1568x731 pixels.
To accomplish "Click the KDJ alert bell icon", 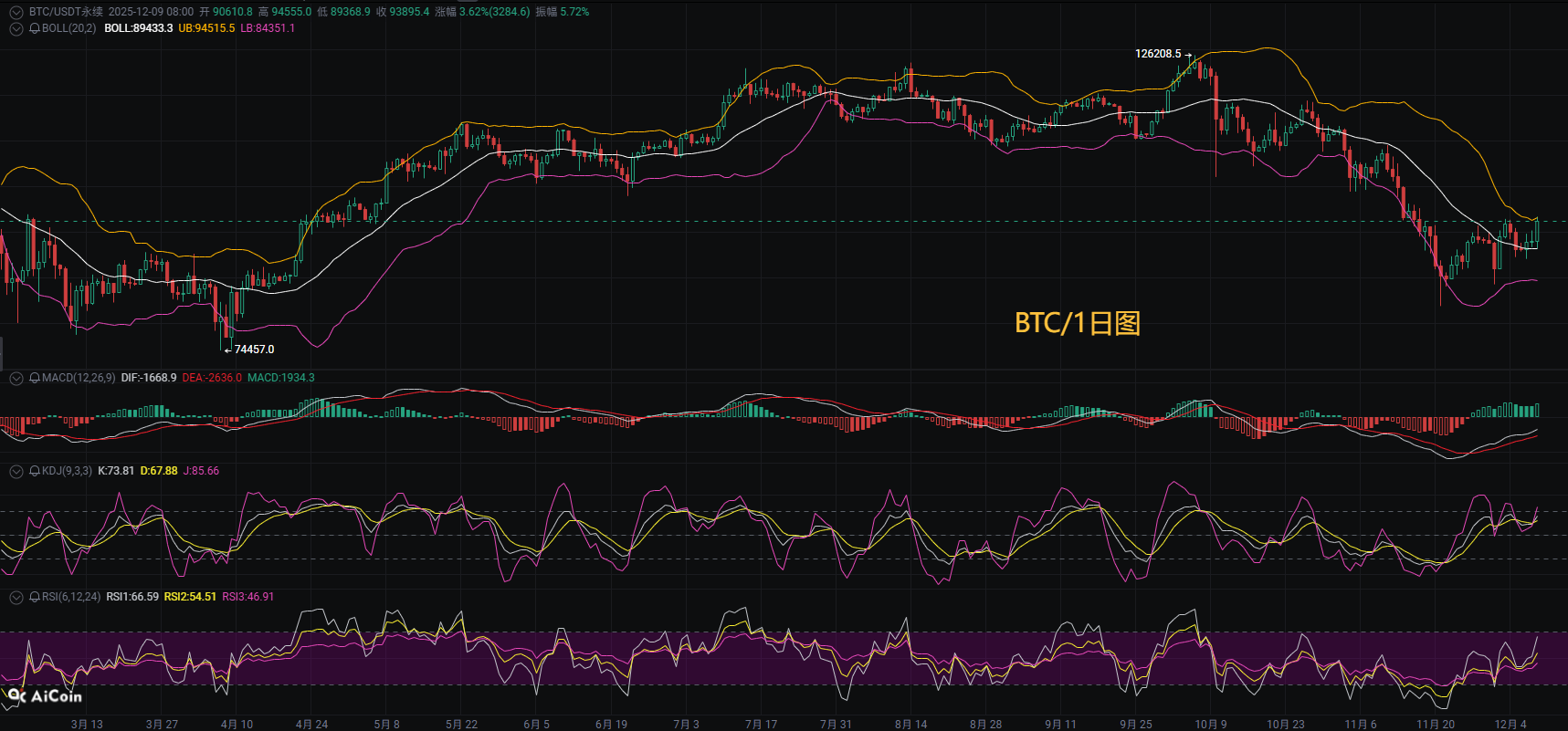I will 35,471.
